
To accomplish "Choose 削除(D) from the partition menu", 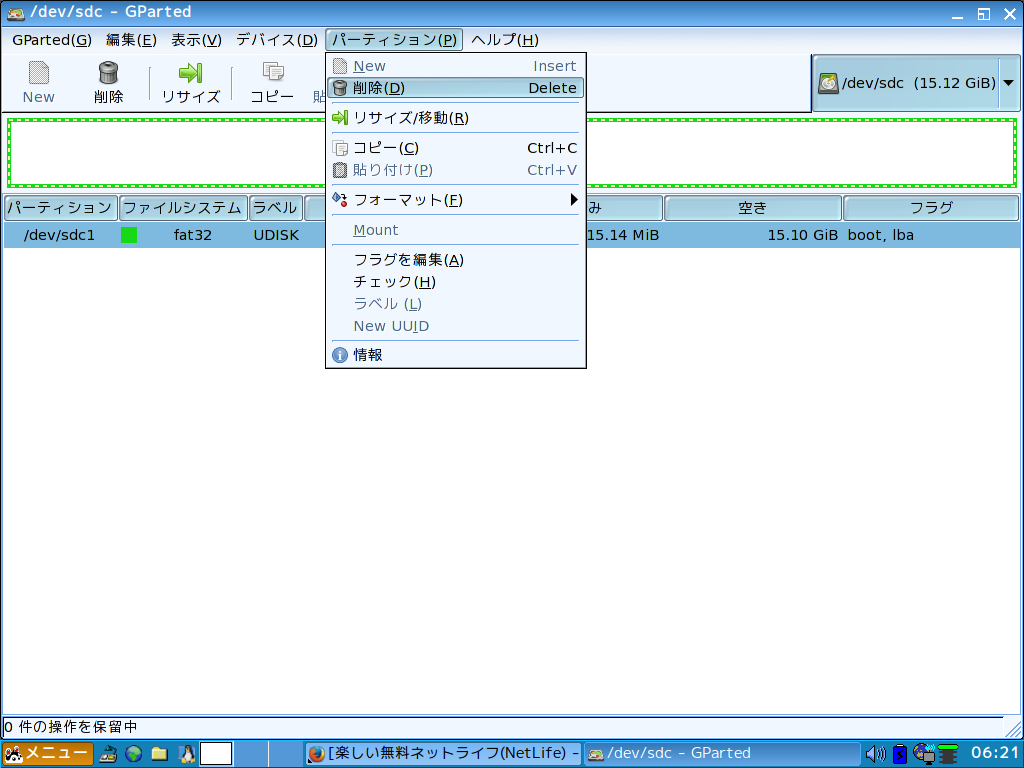I will (x=455, y=88).
